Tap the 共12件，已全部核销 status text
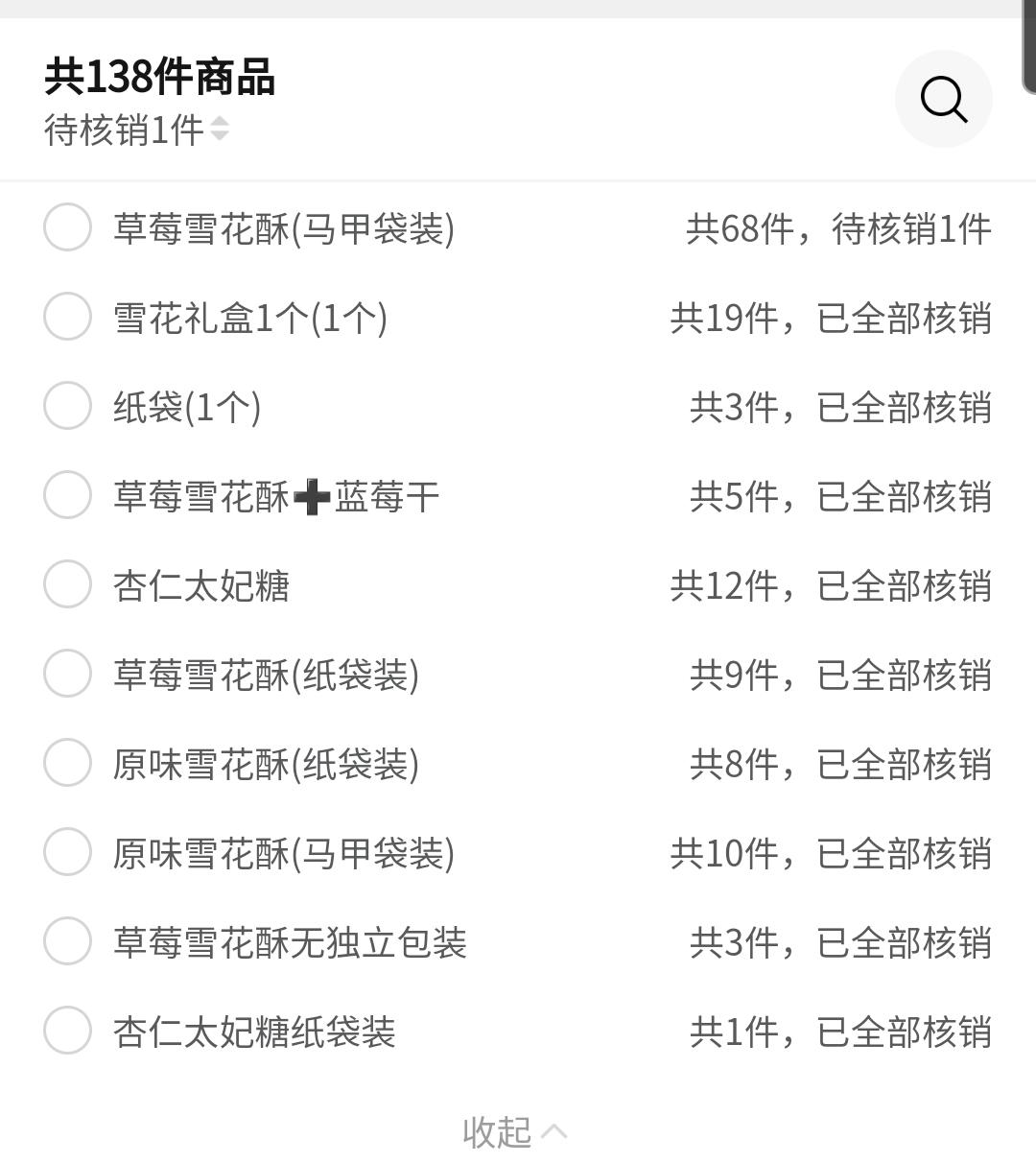 point(830,586)
